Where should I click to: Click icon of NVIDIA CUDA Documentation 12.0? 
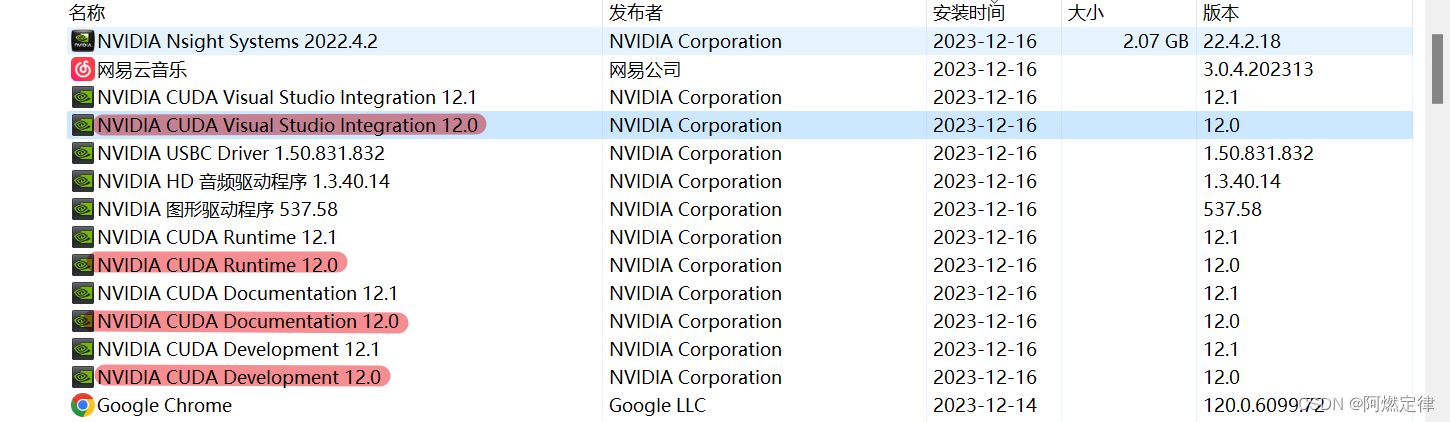pyautogui.click(x=83, y=321)
